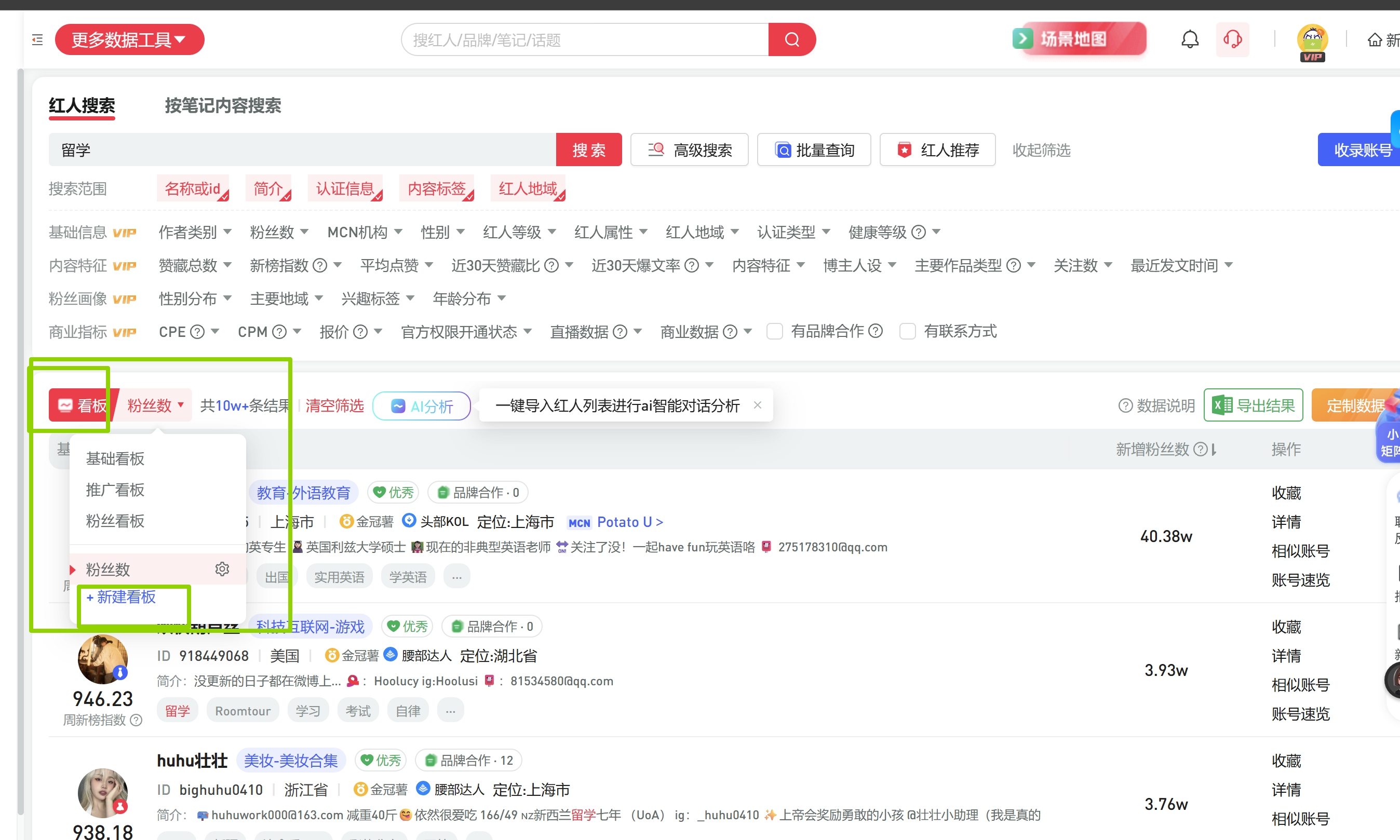Click the 数据说明 question mark icon
The width and height of the screenshot is (1400, 840).
pyautogui.click(x=1125, y=406)
